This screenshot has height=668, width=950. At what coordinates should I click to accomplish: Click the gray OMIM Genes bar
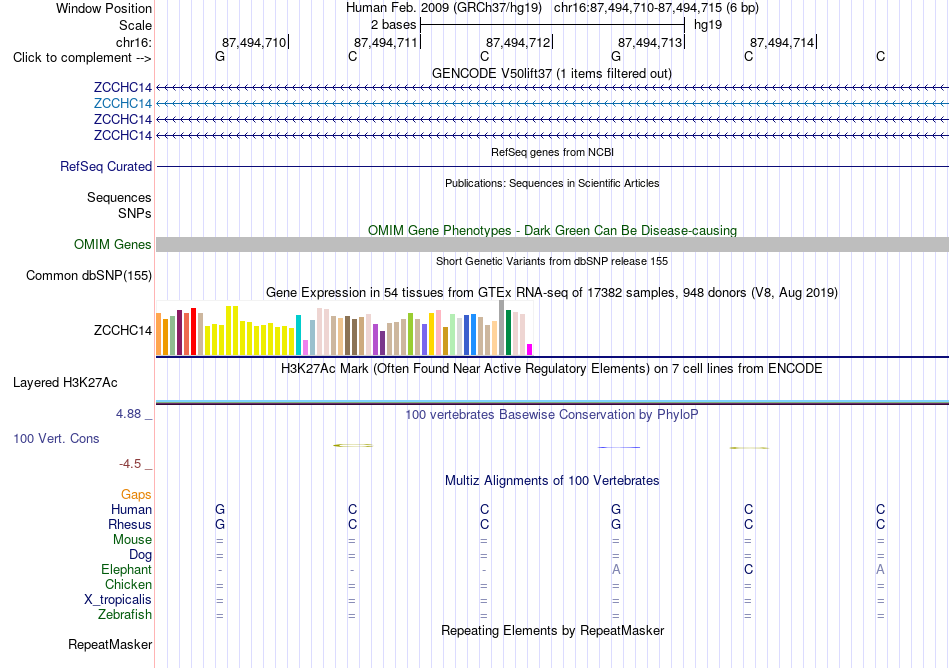point(552,245)
